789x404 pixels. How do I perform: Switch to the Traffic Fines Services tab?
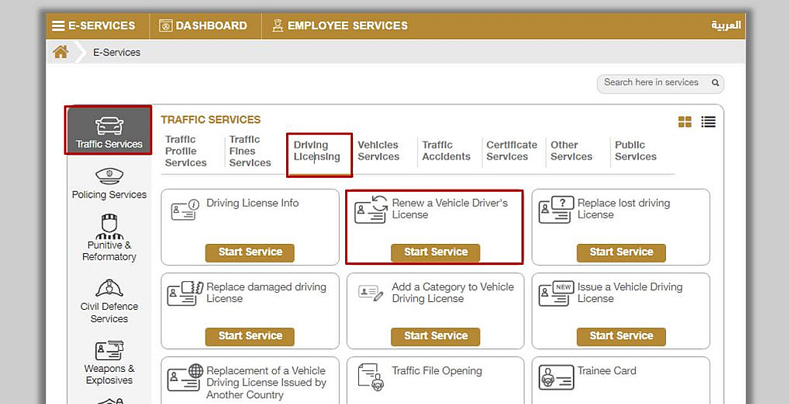point(250,151)
